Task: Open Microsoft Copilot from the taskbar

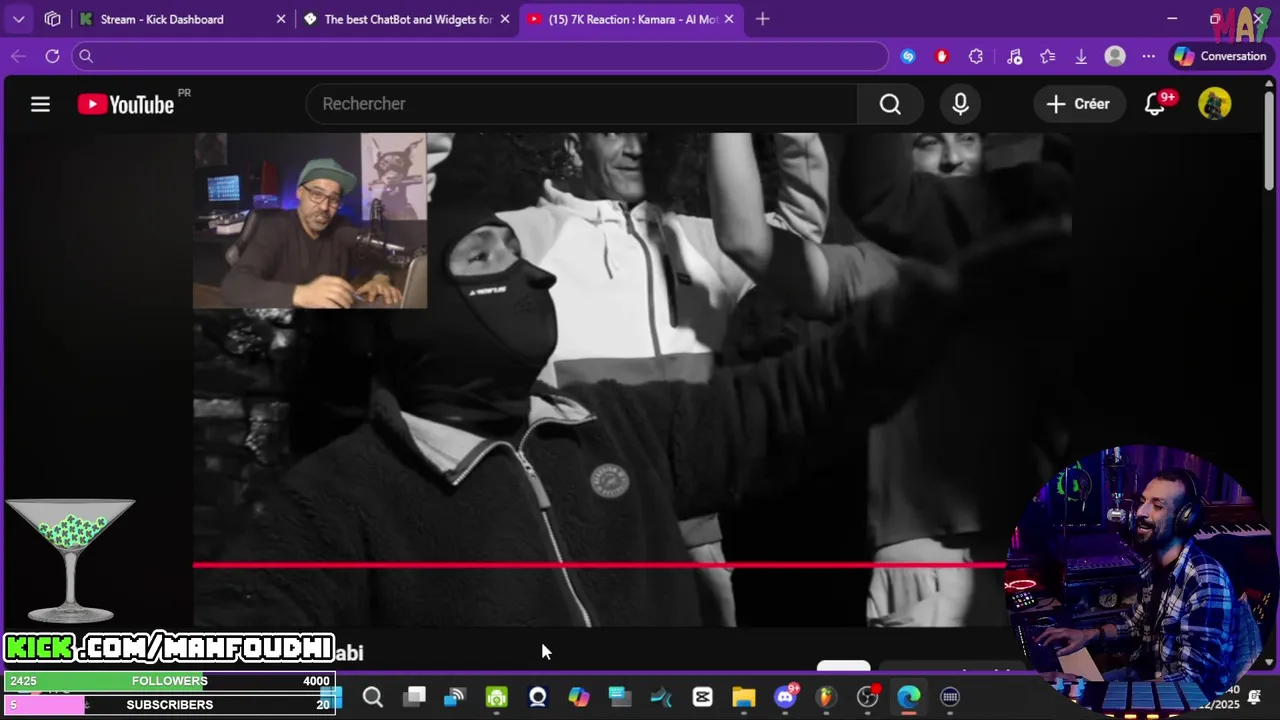Action: (x=579, y=697)
